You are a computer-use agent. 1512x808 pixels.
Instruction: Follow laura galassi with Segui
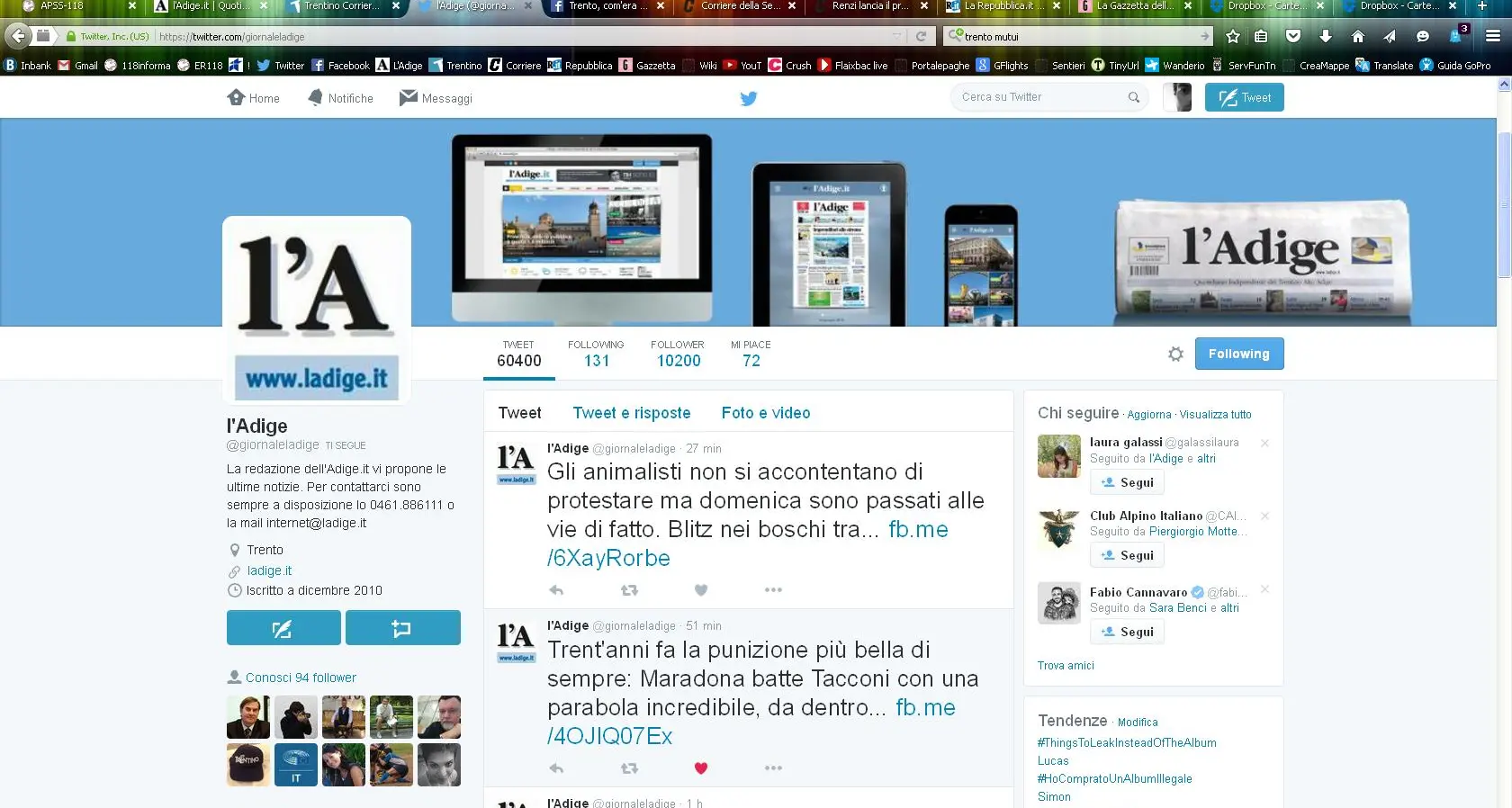pyautogui.click(x=1127, y=482)
